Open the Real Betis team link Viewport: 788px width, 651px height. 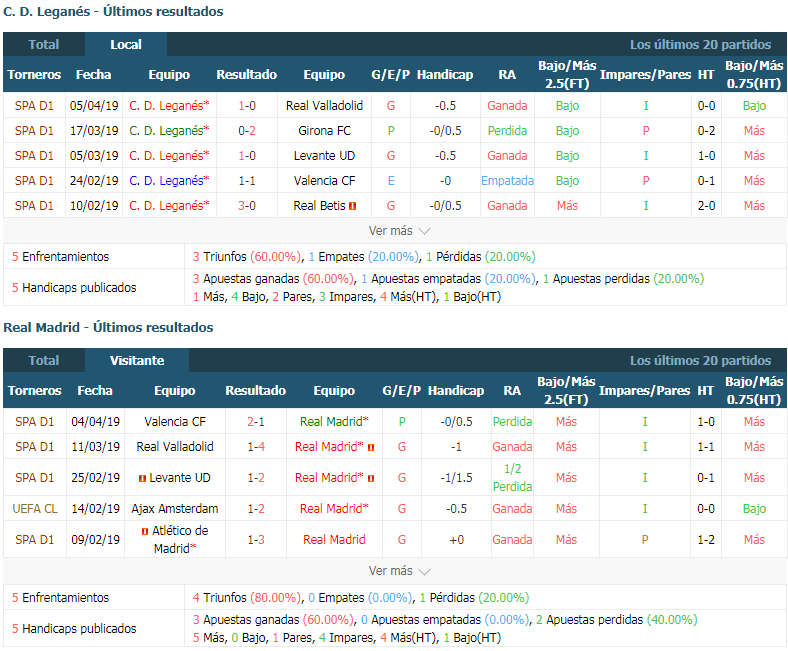[320, 206]
